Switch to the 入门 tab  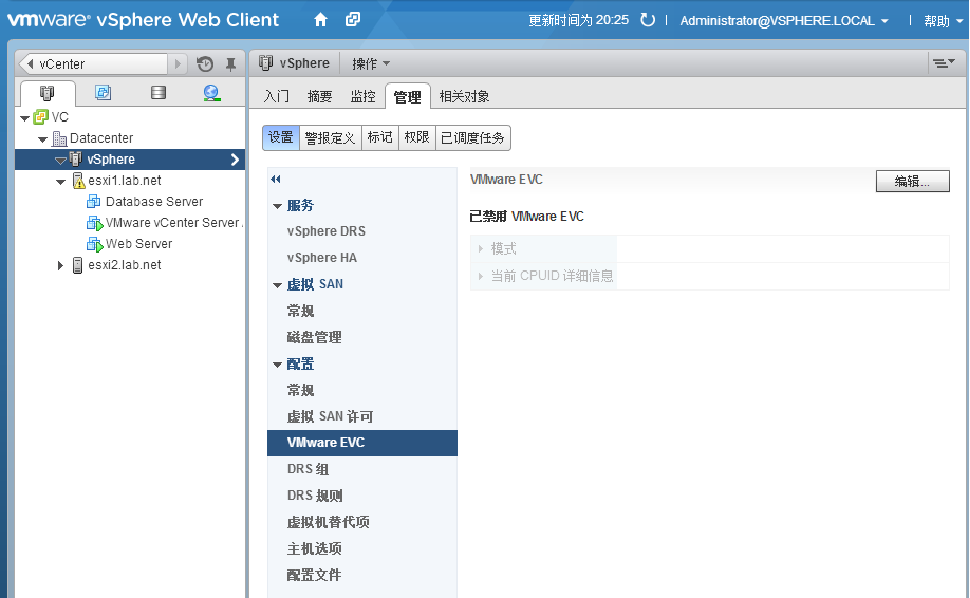tap(276, 96)
